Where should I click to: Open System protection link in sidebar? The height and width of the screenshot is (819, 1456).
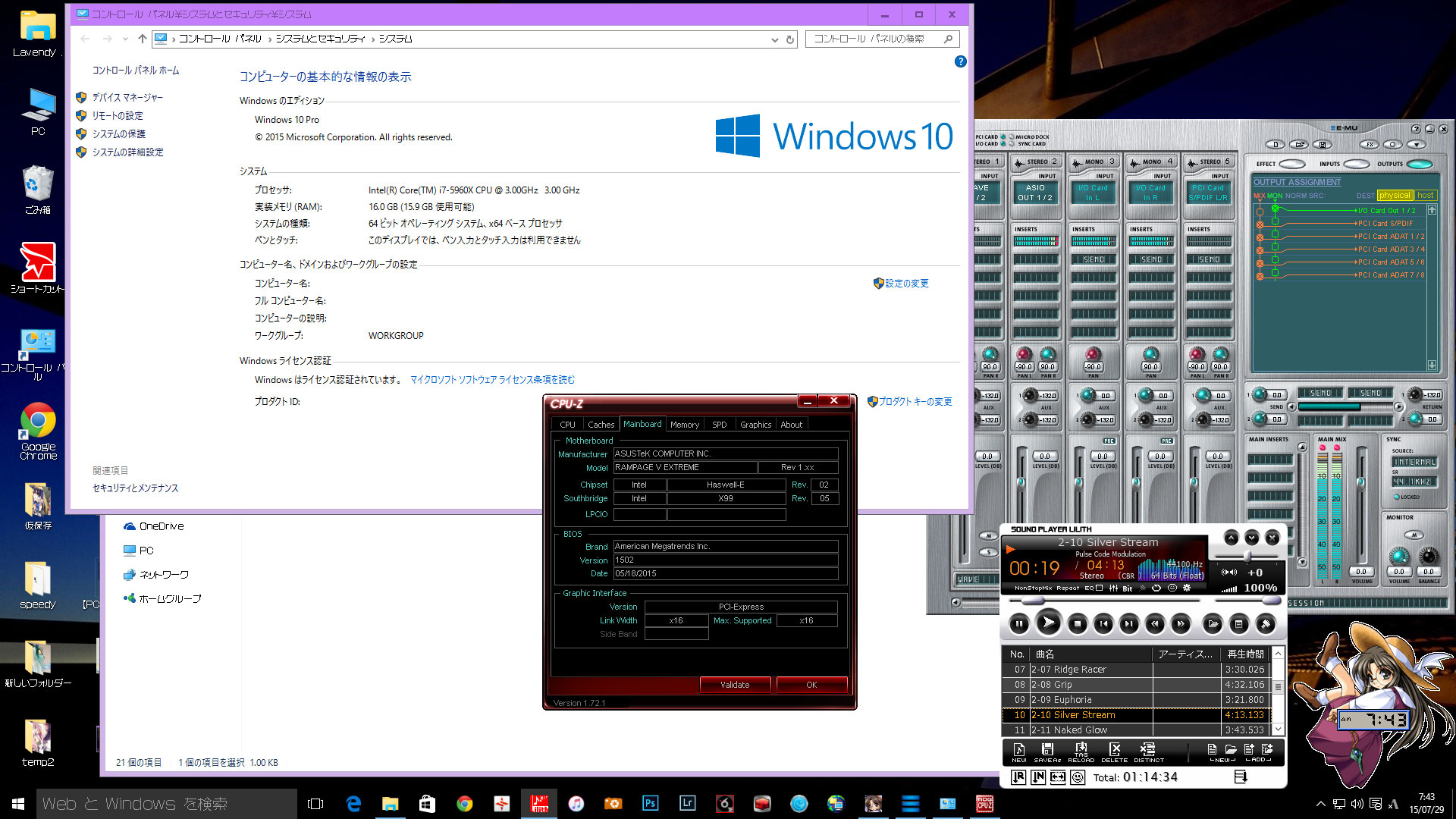[119, 134]
